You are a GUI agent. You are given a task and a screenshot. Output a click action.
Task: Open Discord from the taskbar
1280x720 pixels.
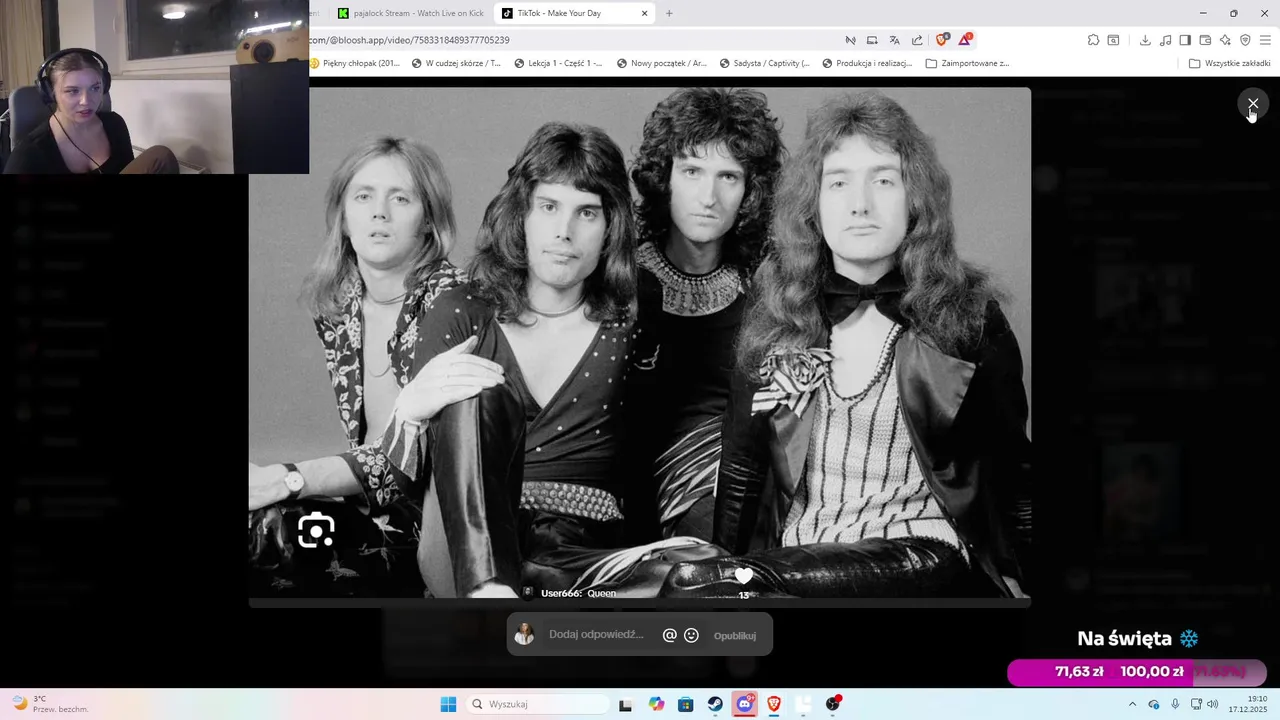tap(744, 704)
